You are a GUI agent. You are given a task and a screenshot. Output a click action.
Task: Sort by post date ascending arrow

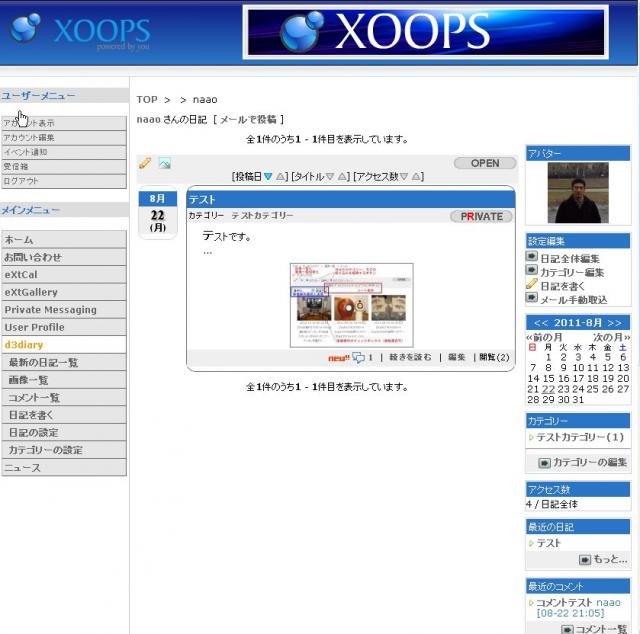(x=280, y=176)
